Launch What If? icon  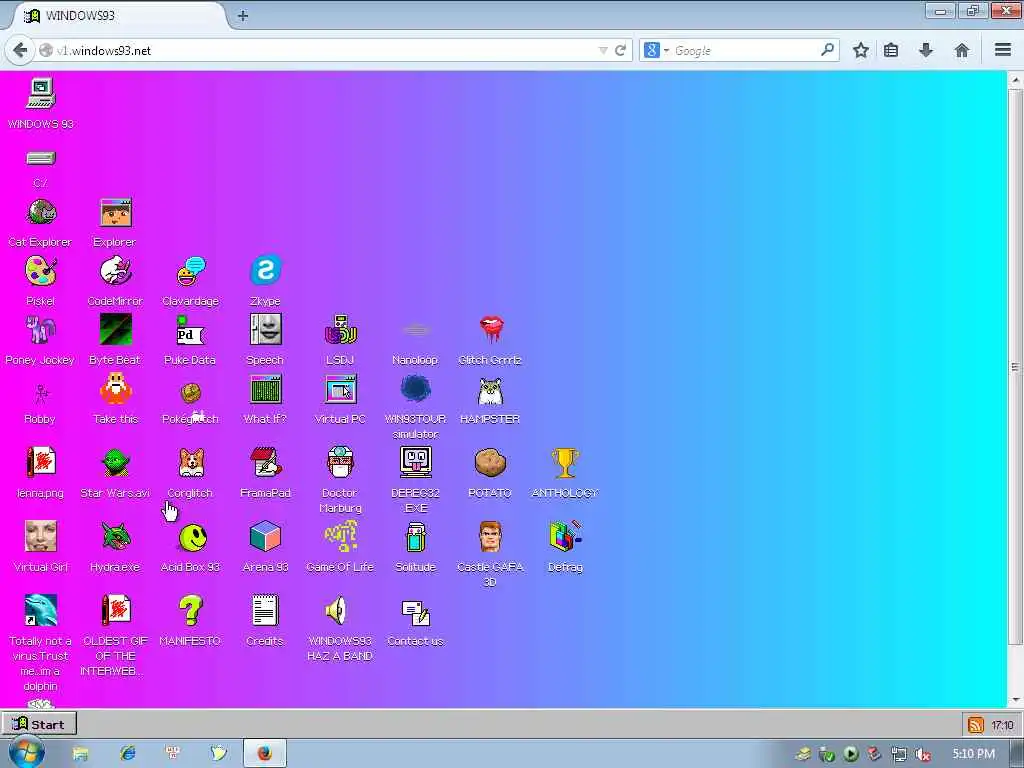coord(265,389)
